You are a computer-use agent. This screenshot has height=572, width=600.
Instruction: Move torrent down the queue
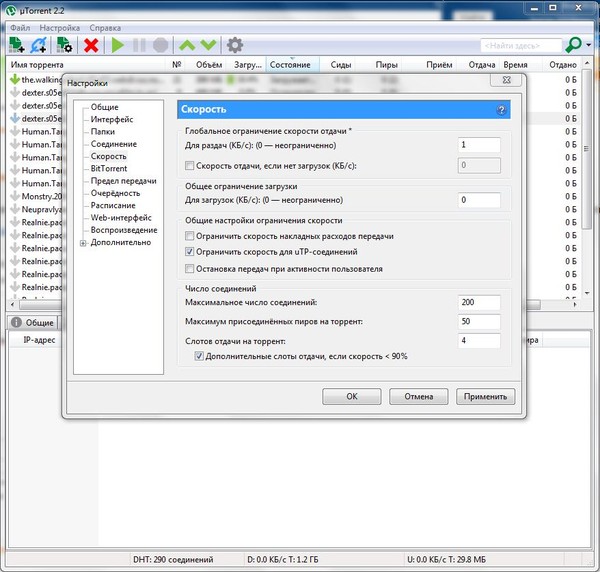coord(209,45)
